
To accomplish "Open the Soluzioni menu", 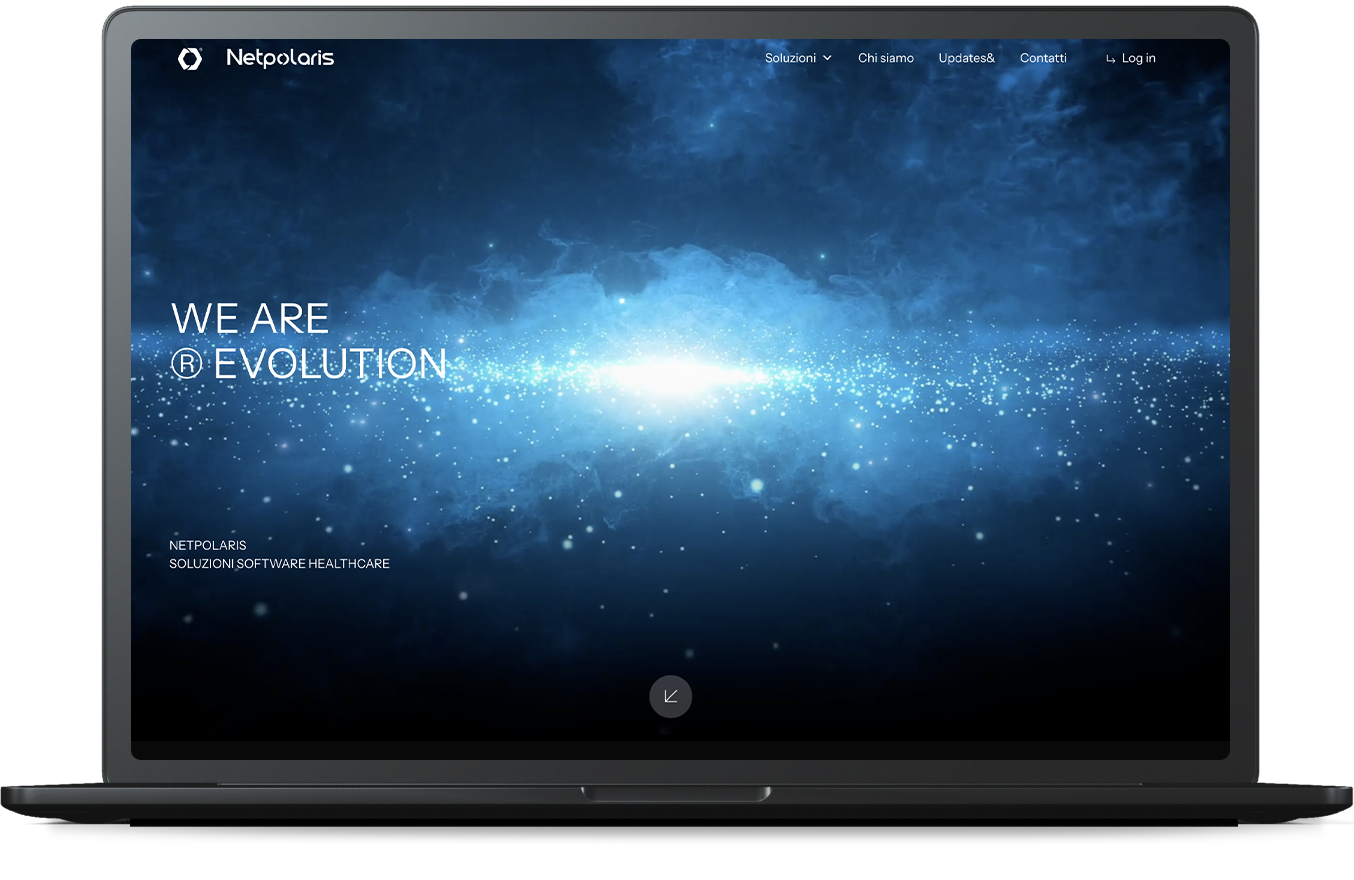I will 790,58.
